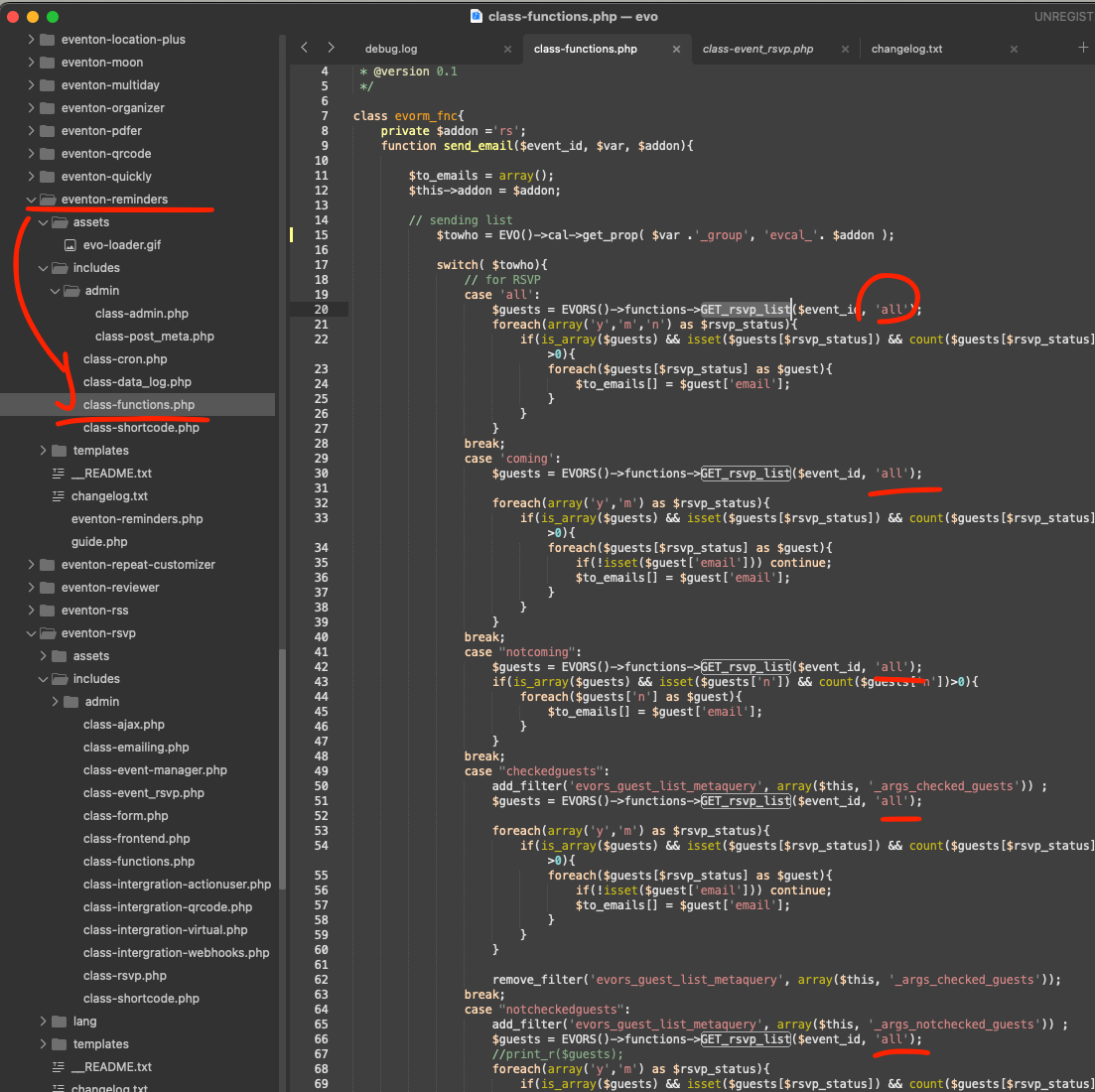Expand assets folder under eventon-rsvp
The image size is (1095, 1092).
point(43,655)
